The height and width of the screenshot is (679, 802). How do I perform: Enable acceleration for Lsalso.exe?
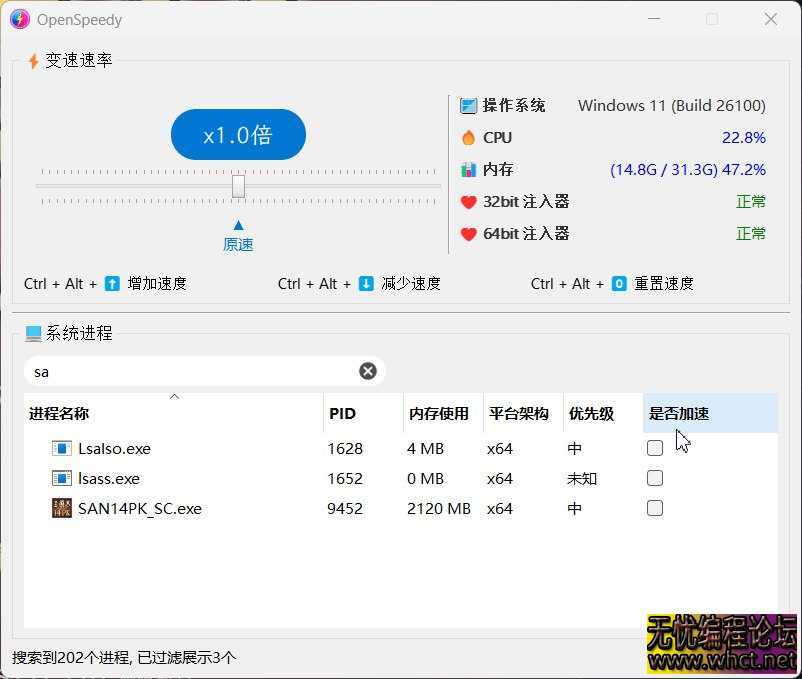pos(655,448)
